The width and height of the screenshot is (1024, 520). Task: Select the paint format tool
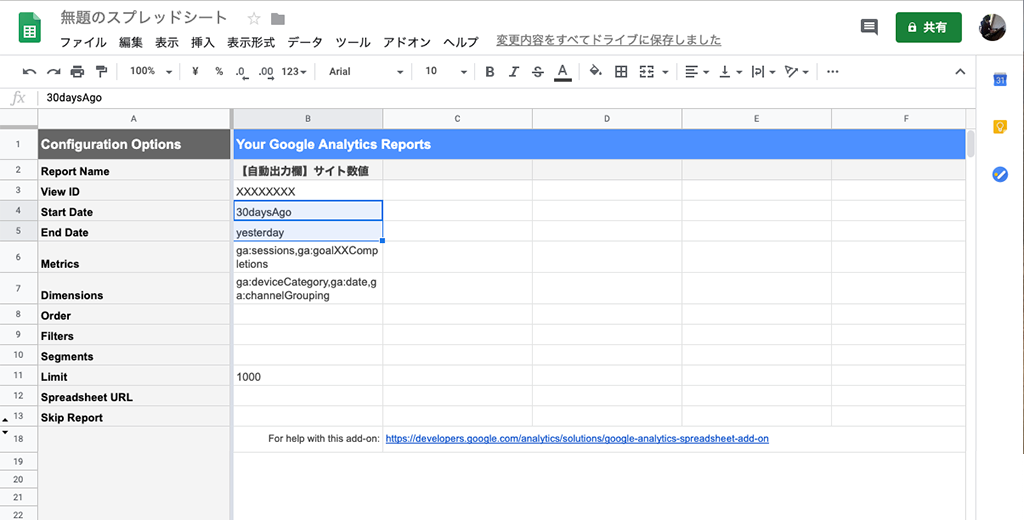[x=101, y=72]
